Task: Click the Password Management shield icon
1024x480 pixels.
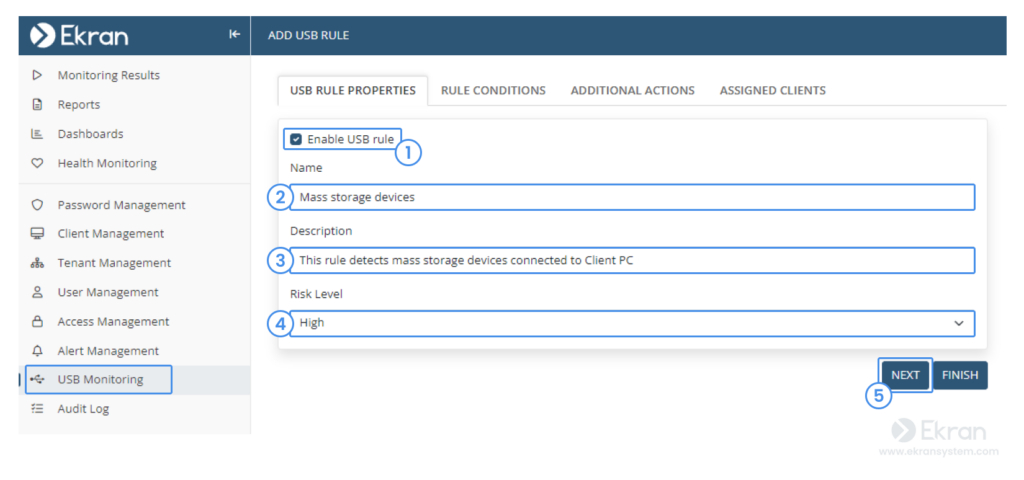Action: point(37,205)
